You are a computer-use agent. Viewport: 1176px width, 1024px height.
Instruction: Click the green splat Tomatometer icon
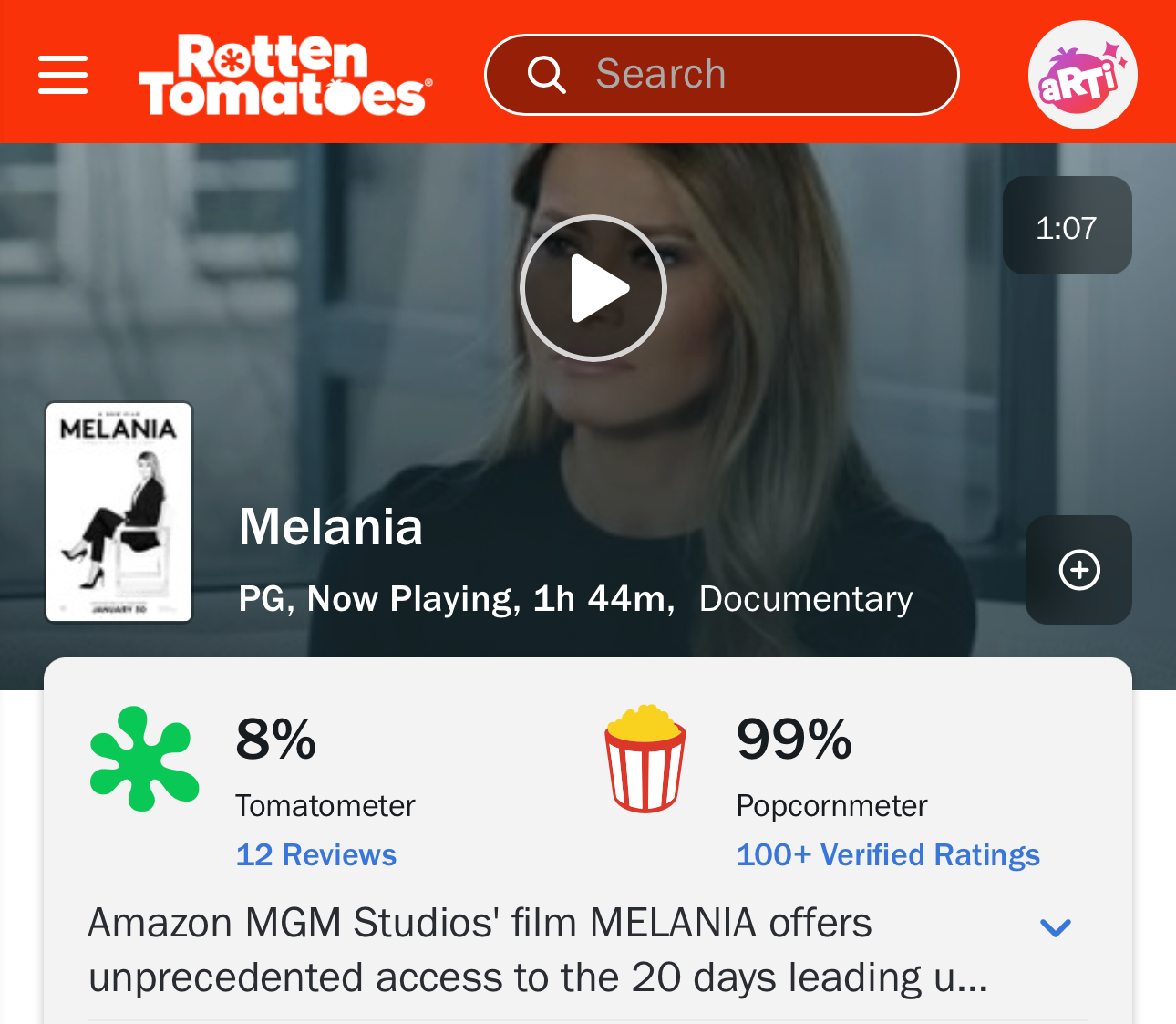[144, 759]
